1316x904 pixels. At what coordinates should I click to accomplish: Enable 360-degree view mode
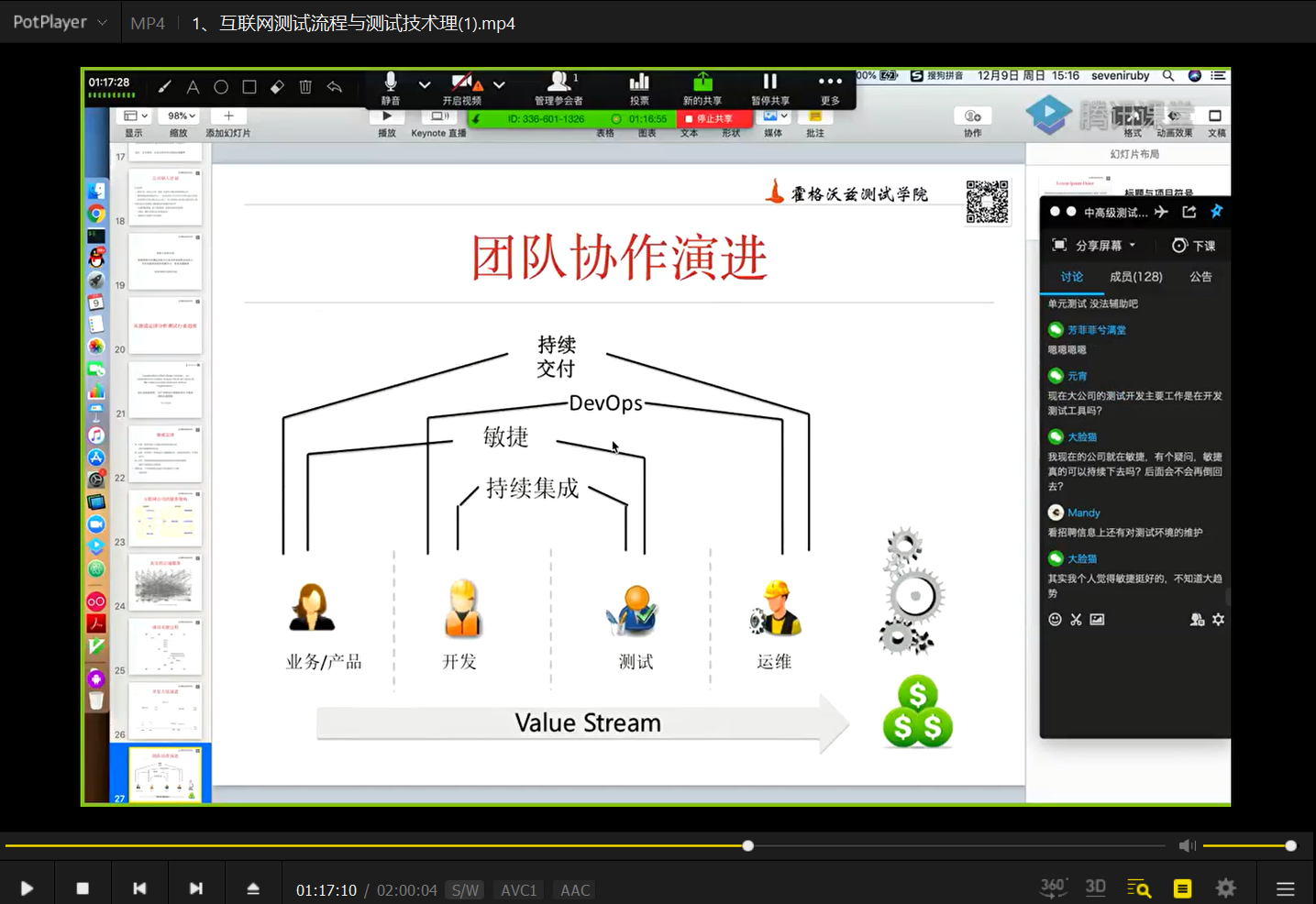click(x=1053, y=887)
